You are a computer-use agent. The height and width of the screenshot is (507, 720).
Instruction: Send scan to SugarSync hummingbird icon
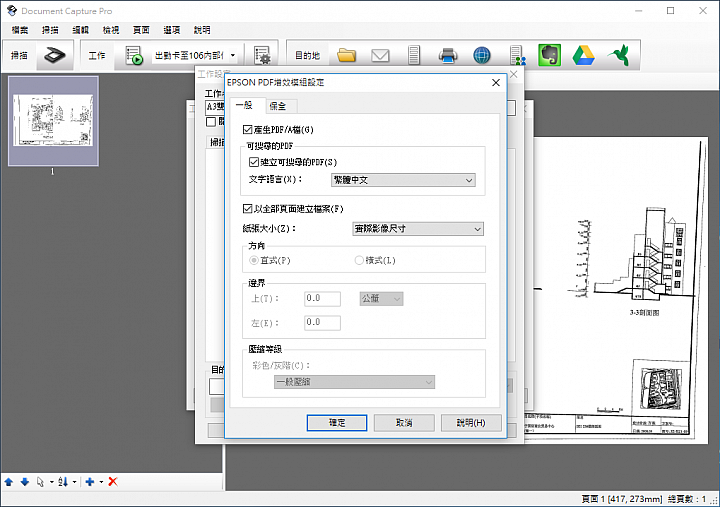click(x=619, y=56)
